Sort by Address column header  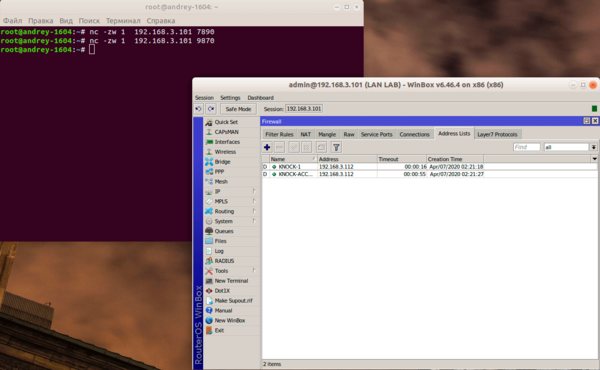click(347, 159)
